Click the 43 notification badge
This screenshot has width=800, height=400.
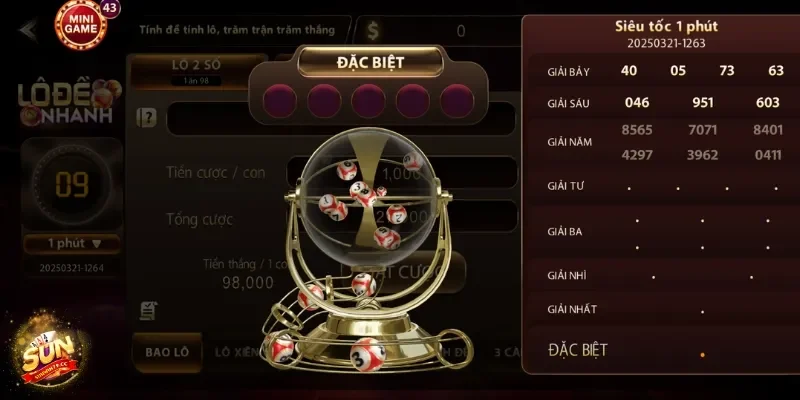[x=110, y=8]
